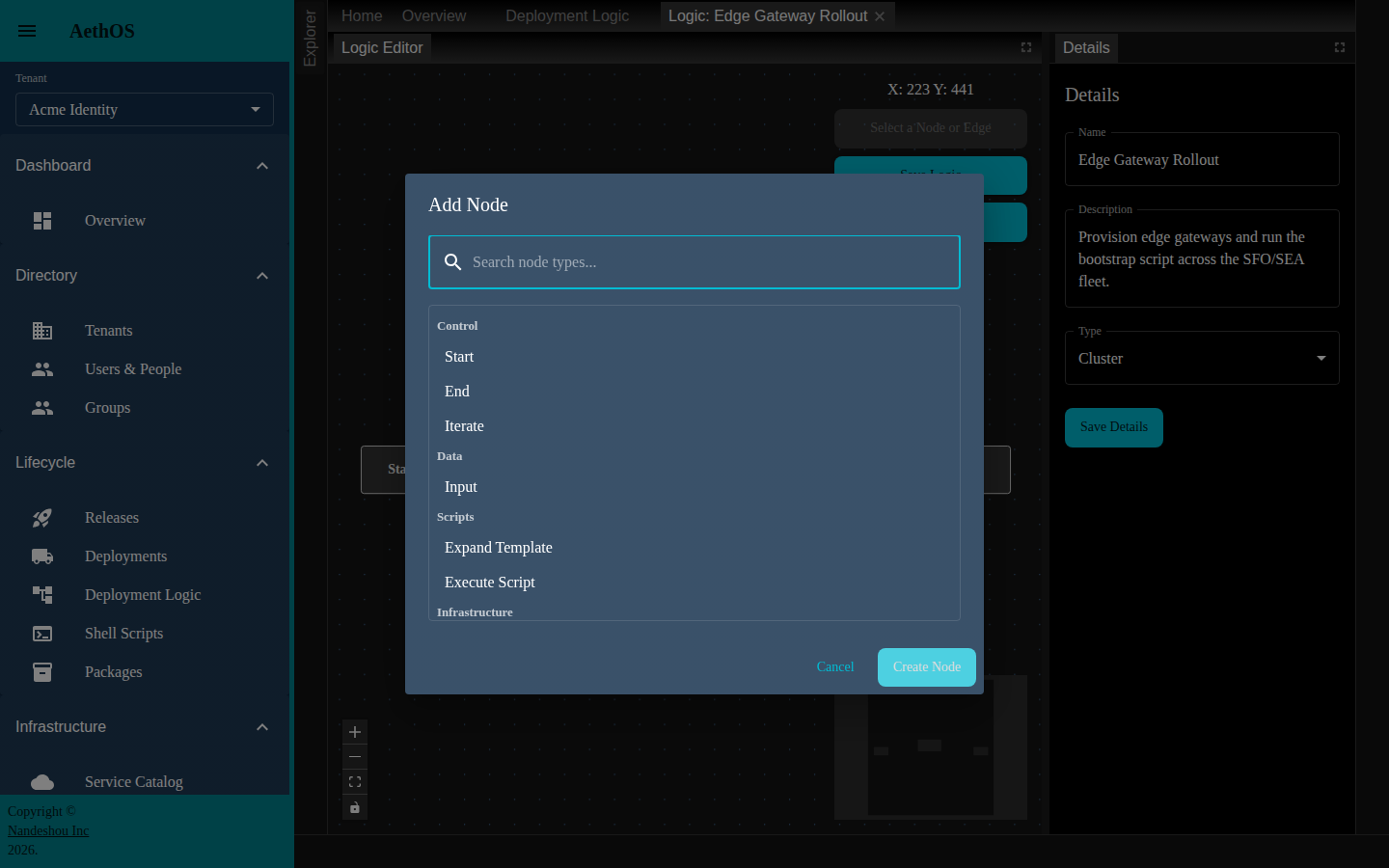
Task: Click the Overview dashboard icon
Action: 42,221
